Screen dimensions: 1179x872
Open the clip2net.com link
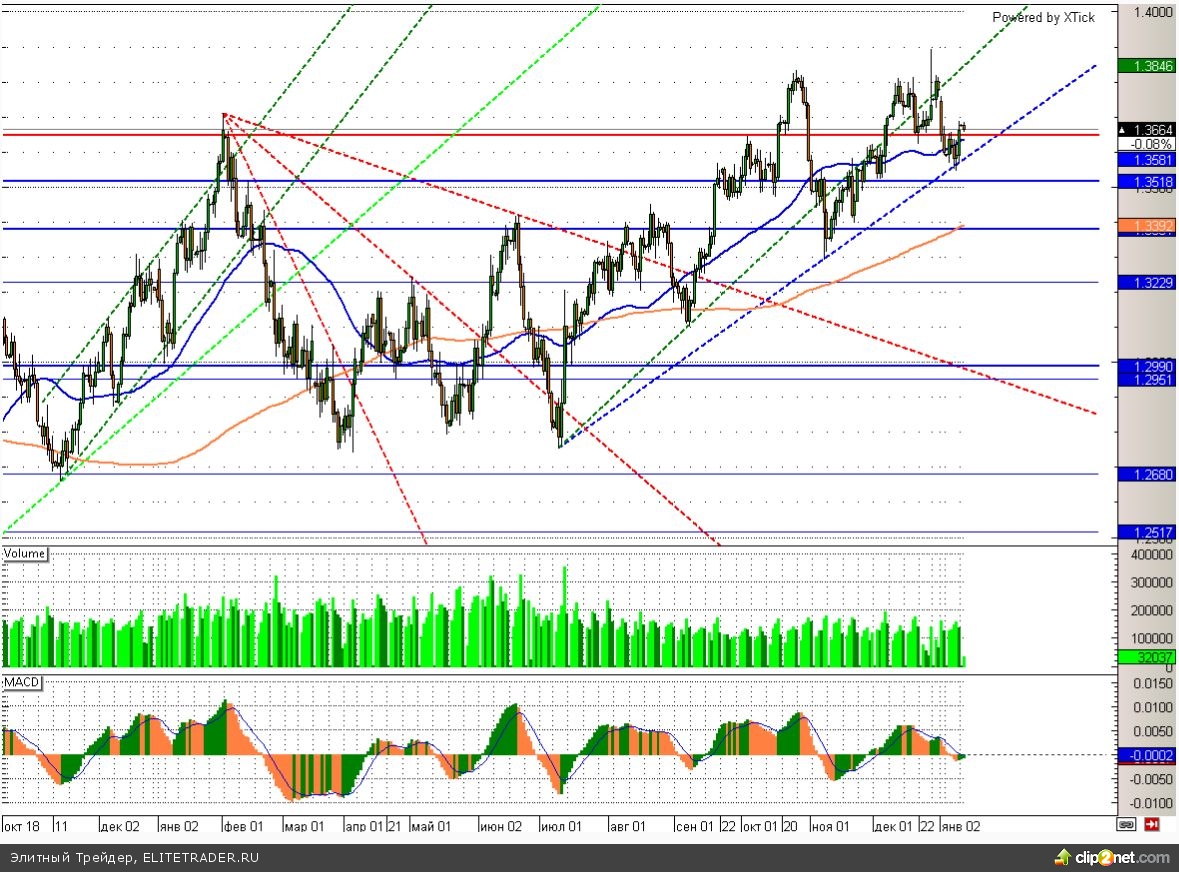click(x=1119, y=858)
